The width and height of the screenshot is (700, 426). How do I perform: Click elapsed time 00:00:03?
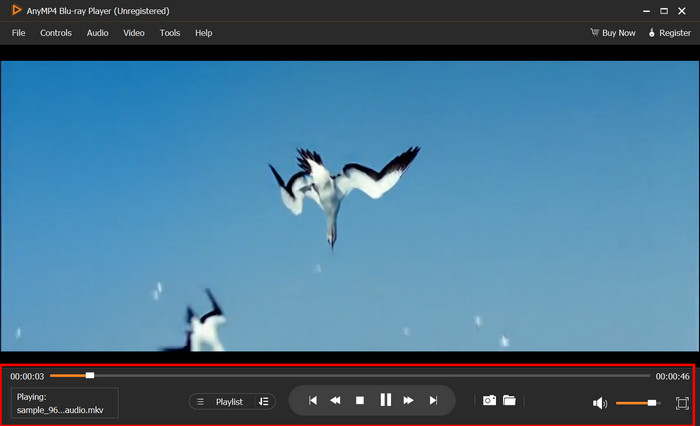[x=27, y=376]
